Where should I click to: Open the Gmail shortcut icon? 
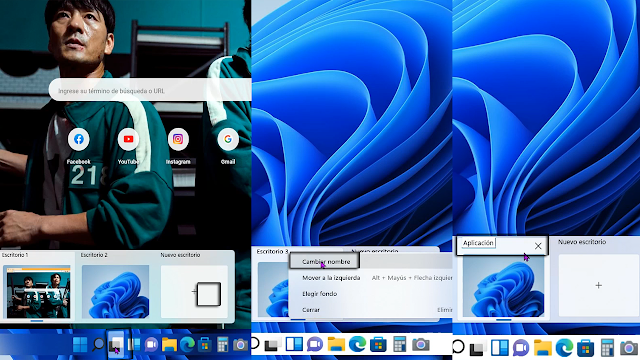(x=228, y=139)
